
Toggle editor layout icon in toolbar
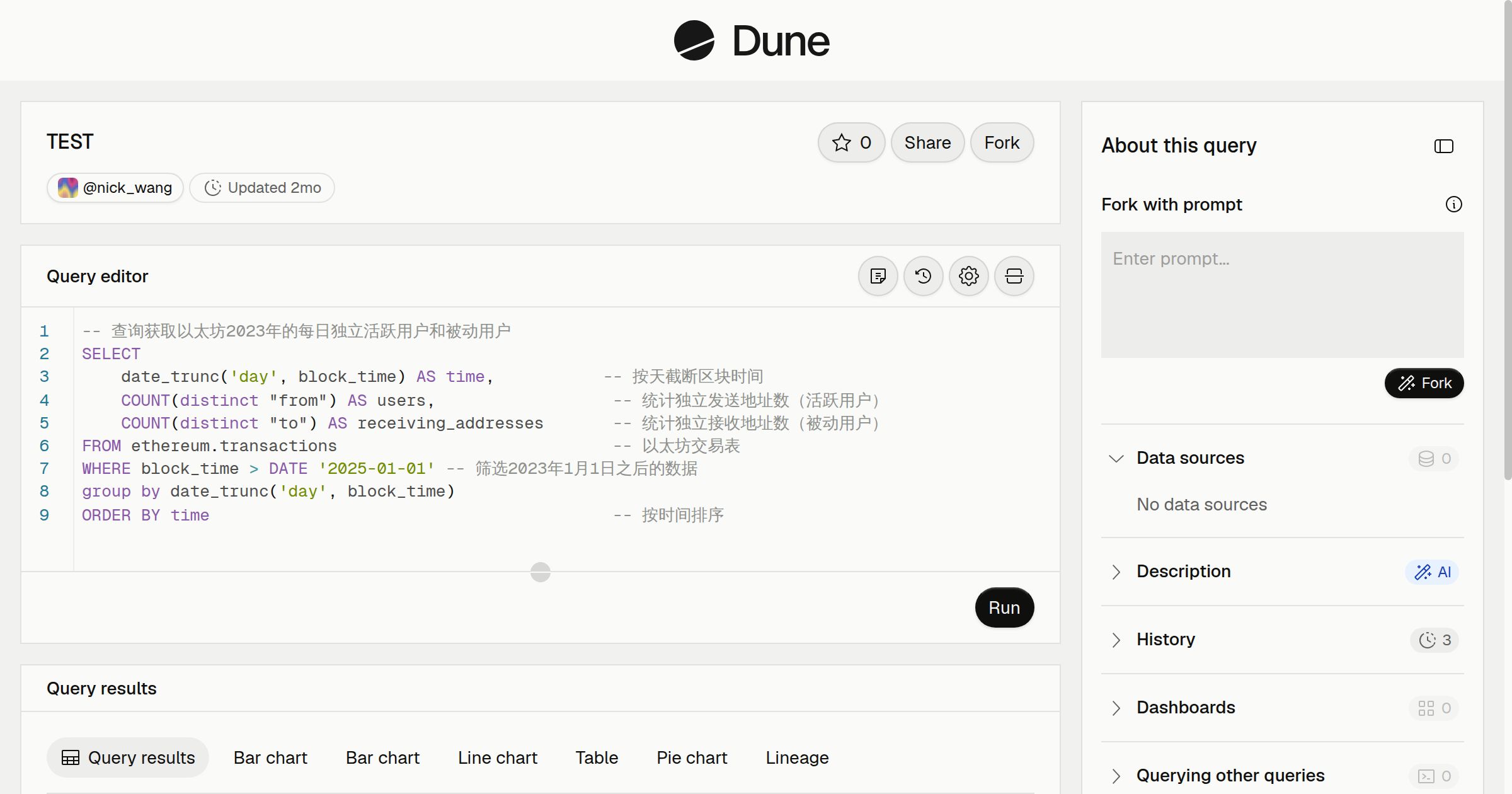coord(1014,276)
